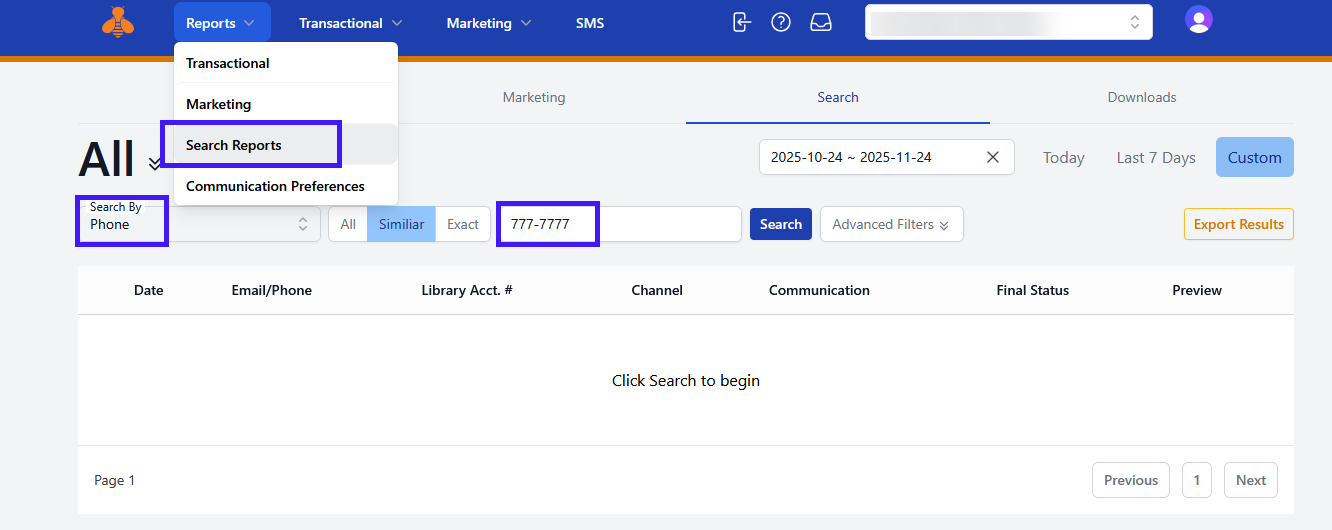Choose Communication Preferences from Reports menu

(x=275, y=186)
